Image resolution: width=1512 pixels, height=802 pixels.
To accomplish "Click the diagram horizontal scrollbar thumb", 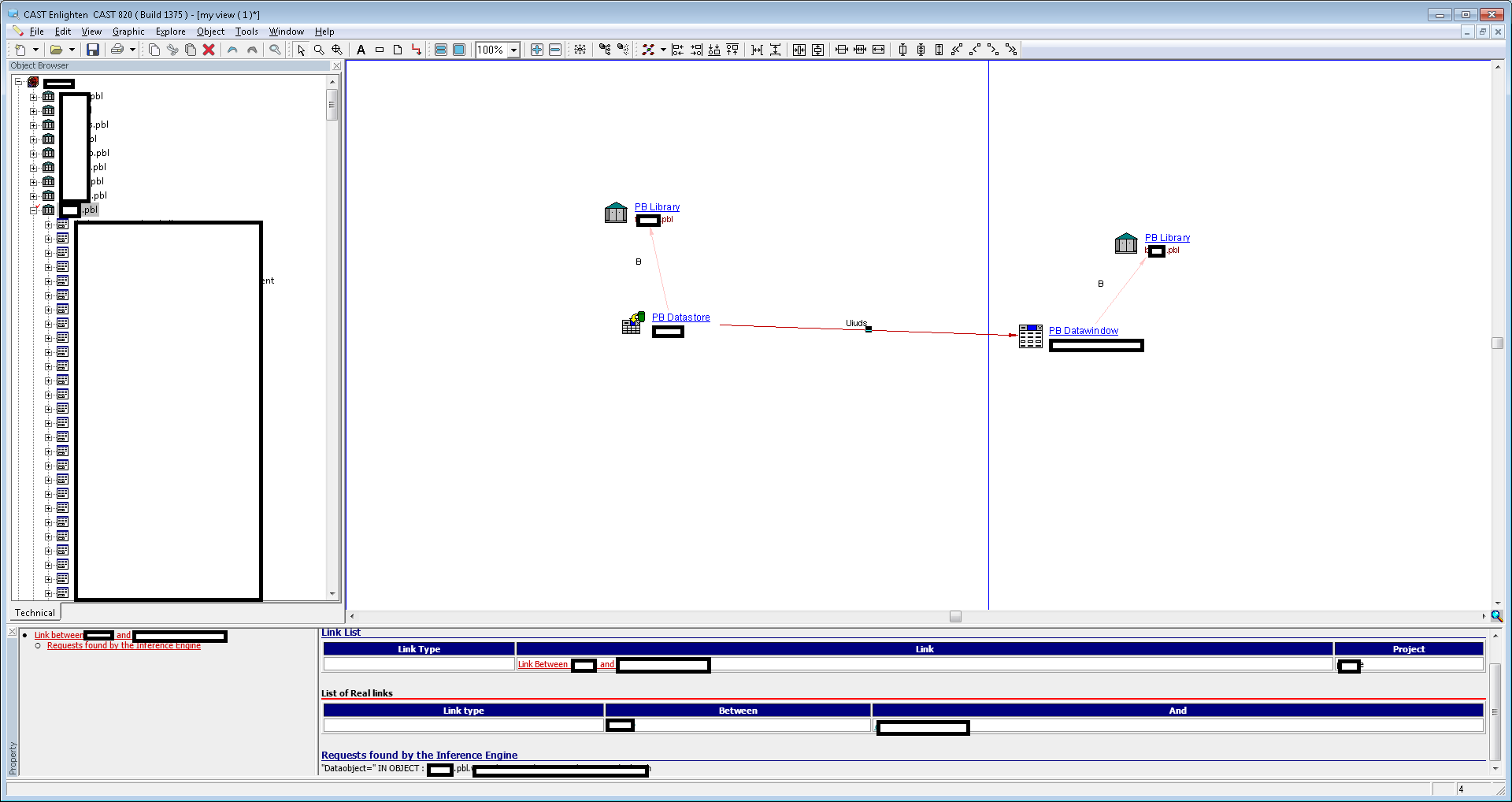I will click(955, 617).
